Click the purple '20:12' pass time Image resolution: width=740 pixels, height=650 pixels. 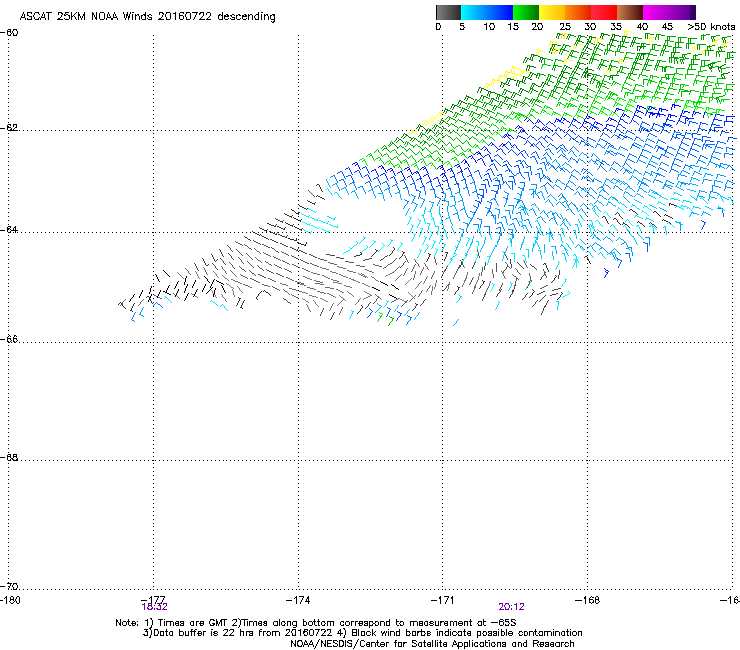click(x=511, y=607)
